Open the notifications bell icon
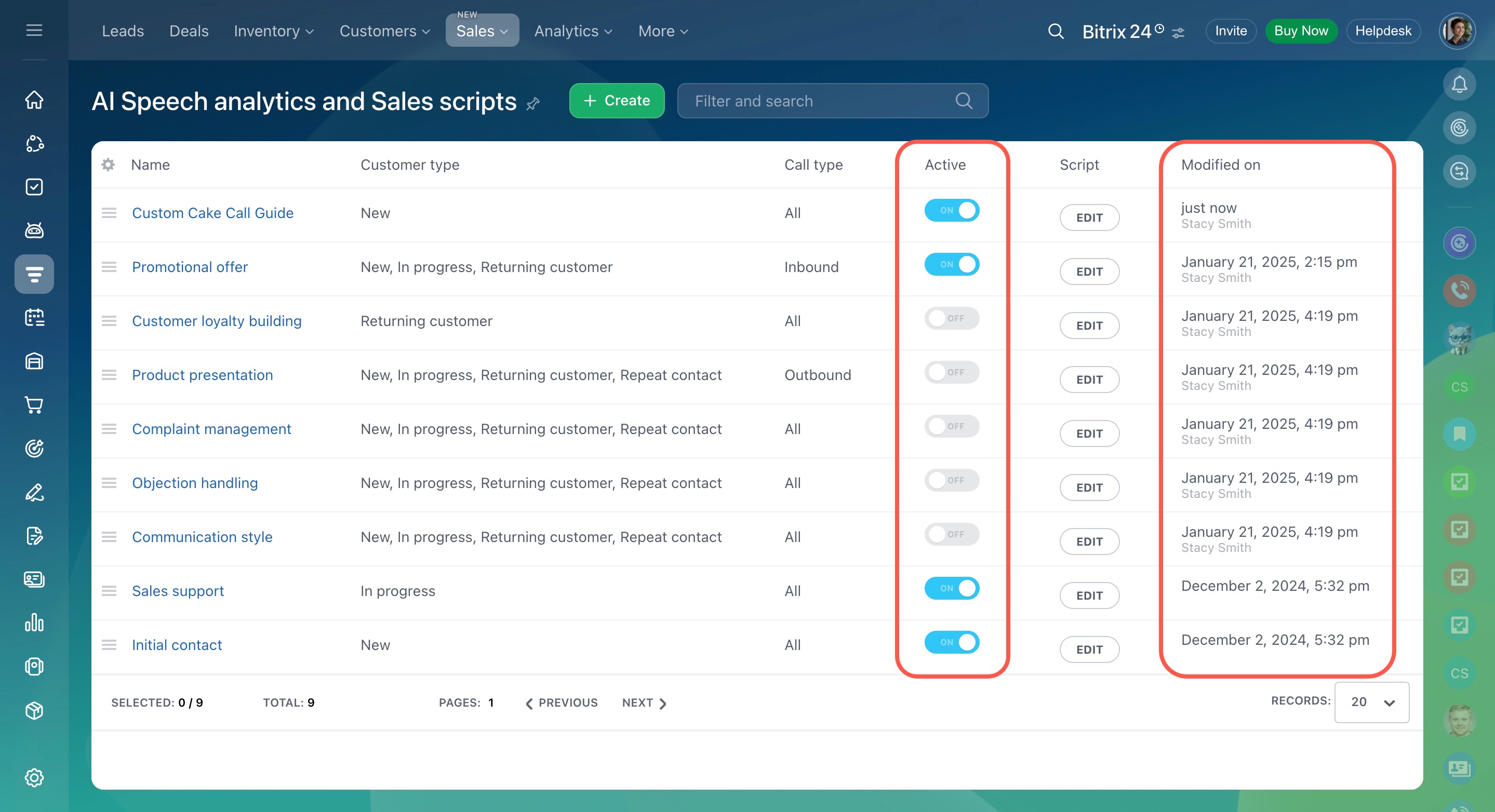The width and height of the screenshot is (1495, 812). 1459,85
